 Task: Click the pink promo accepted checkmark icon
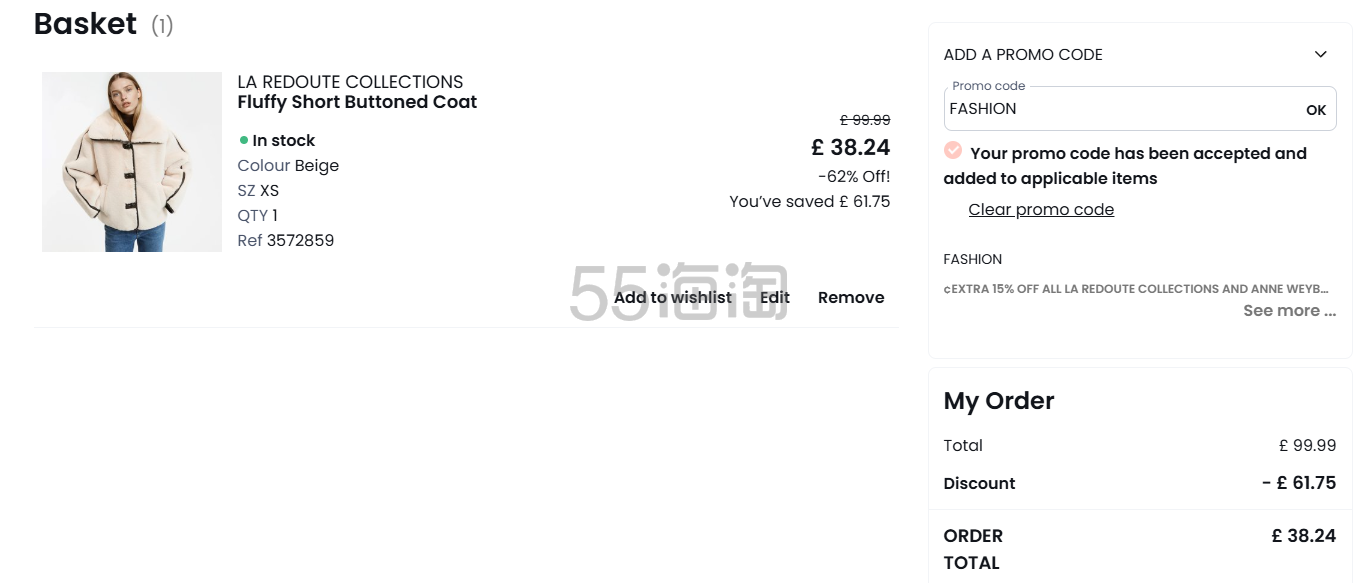953,151
